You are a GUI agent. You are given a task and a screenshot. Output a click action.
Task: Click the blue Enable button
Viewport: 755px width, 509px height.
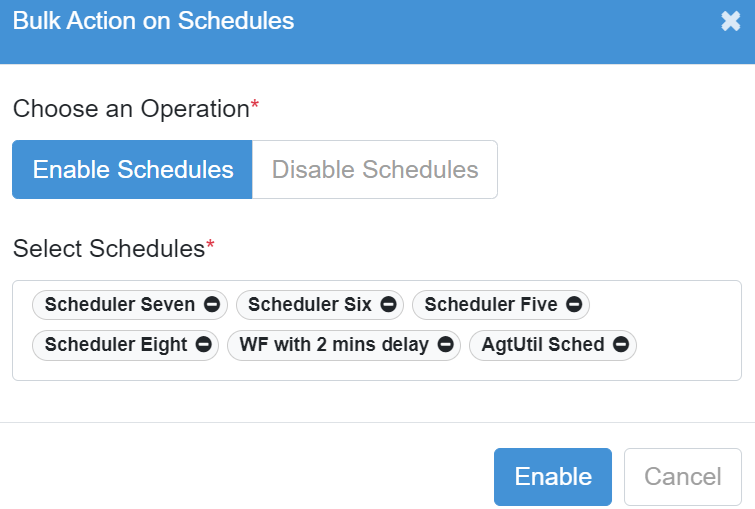coord(553,477)
